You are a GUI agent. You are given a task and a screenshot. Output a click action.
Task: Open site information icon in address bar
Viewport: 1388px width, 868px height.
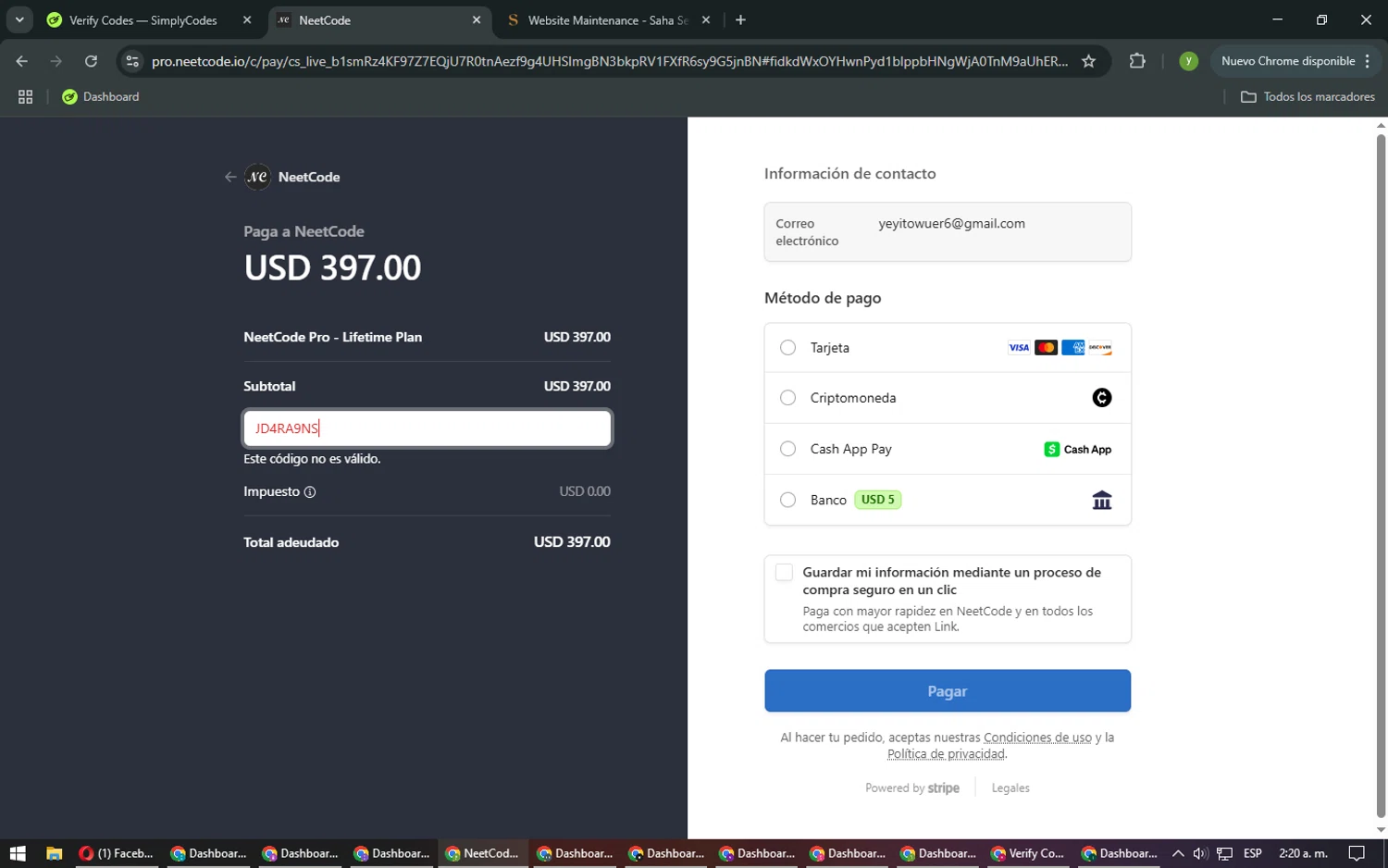[132, 61]
